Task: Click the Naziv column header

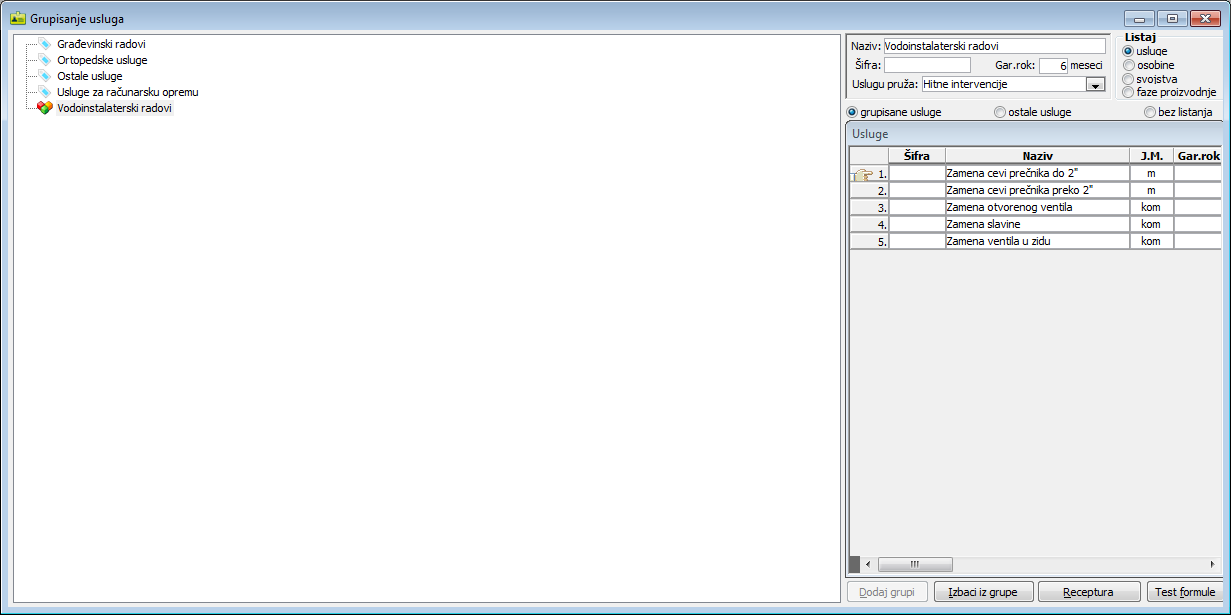Action: click(1037, 156)
